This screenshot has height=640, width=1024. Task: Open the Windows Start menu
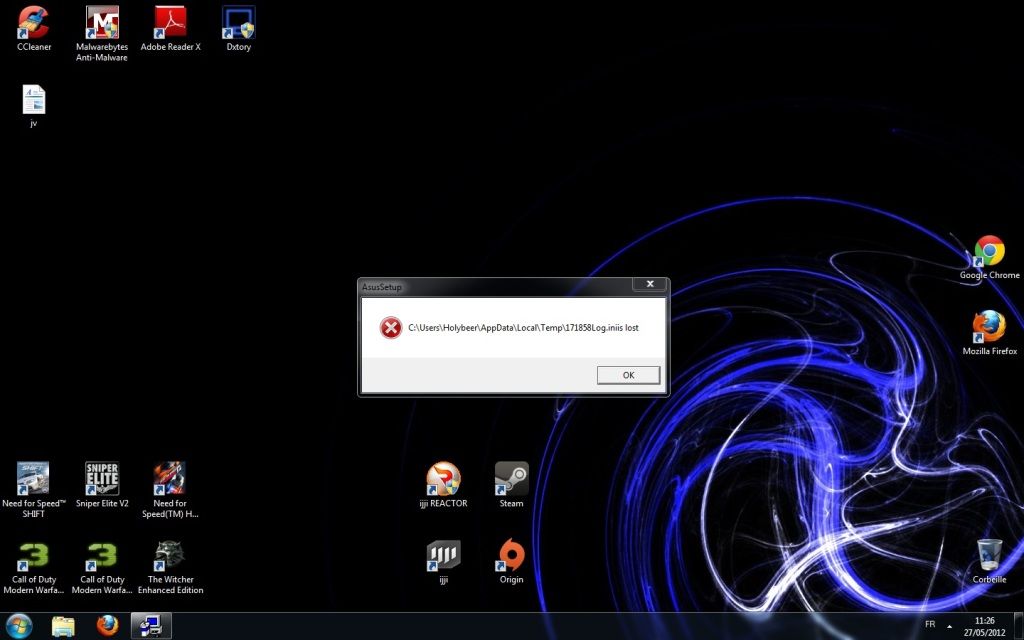click(19, 626)
